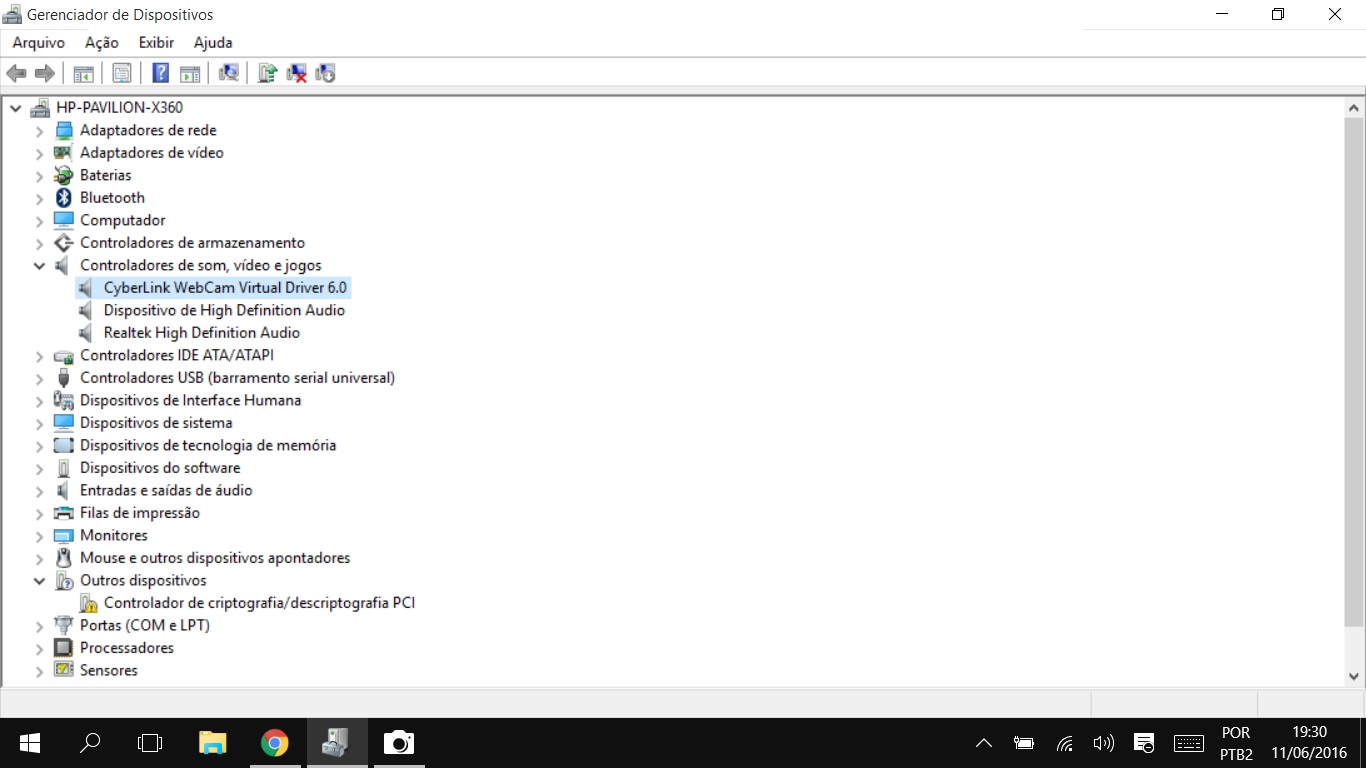
Task: Select Dispositivos do software label
Action: coord(160,468)
